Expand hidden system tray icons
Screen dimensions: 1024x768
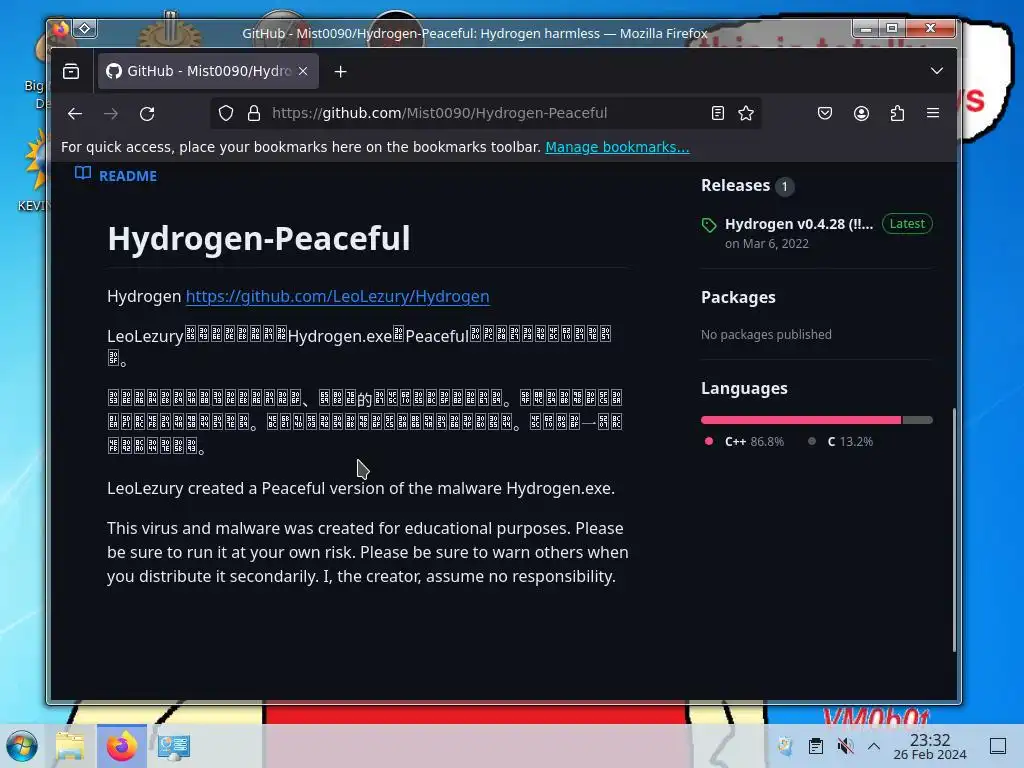(x=874, y=746)
